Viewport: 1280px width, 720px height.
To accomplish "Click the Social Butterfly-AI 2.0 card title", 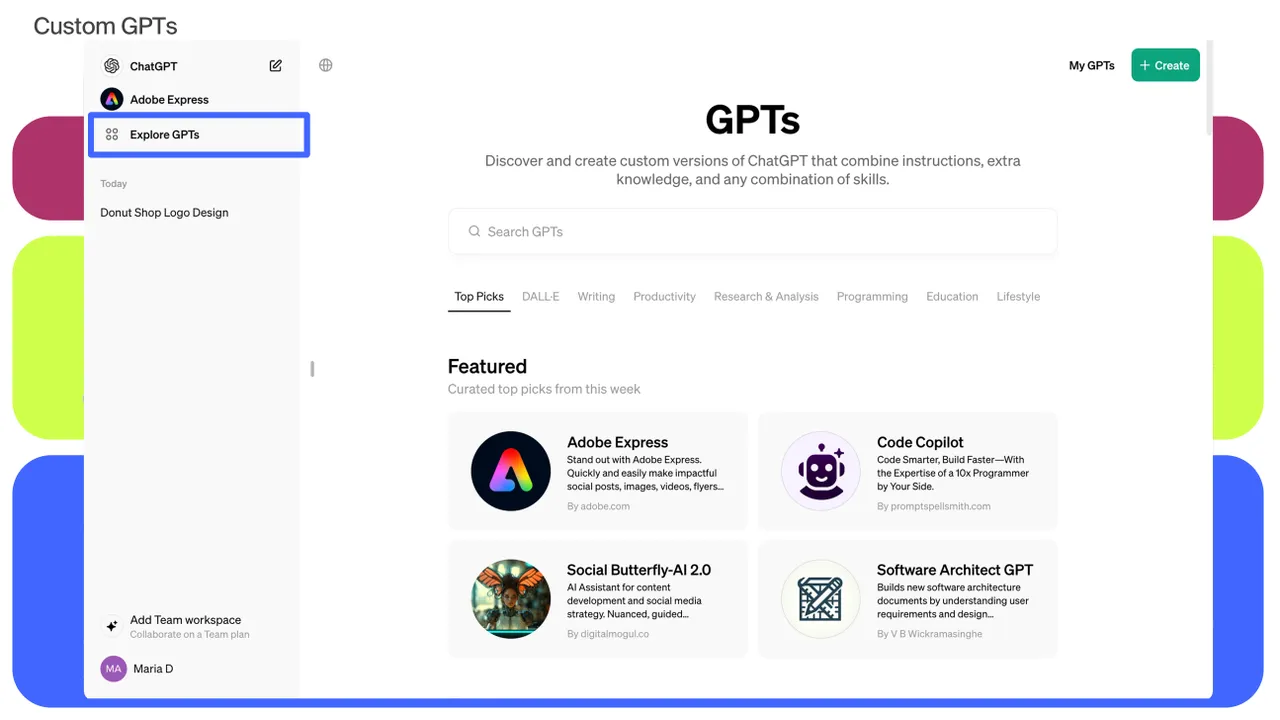I will pos(639,570).
